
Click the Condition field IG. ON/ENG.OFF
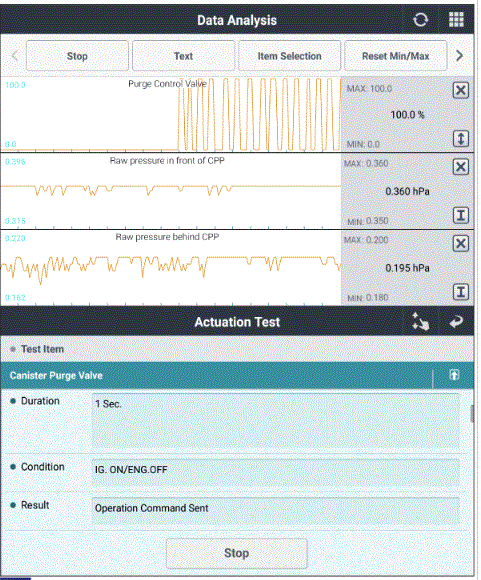tap(276, 472)
